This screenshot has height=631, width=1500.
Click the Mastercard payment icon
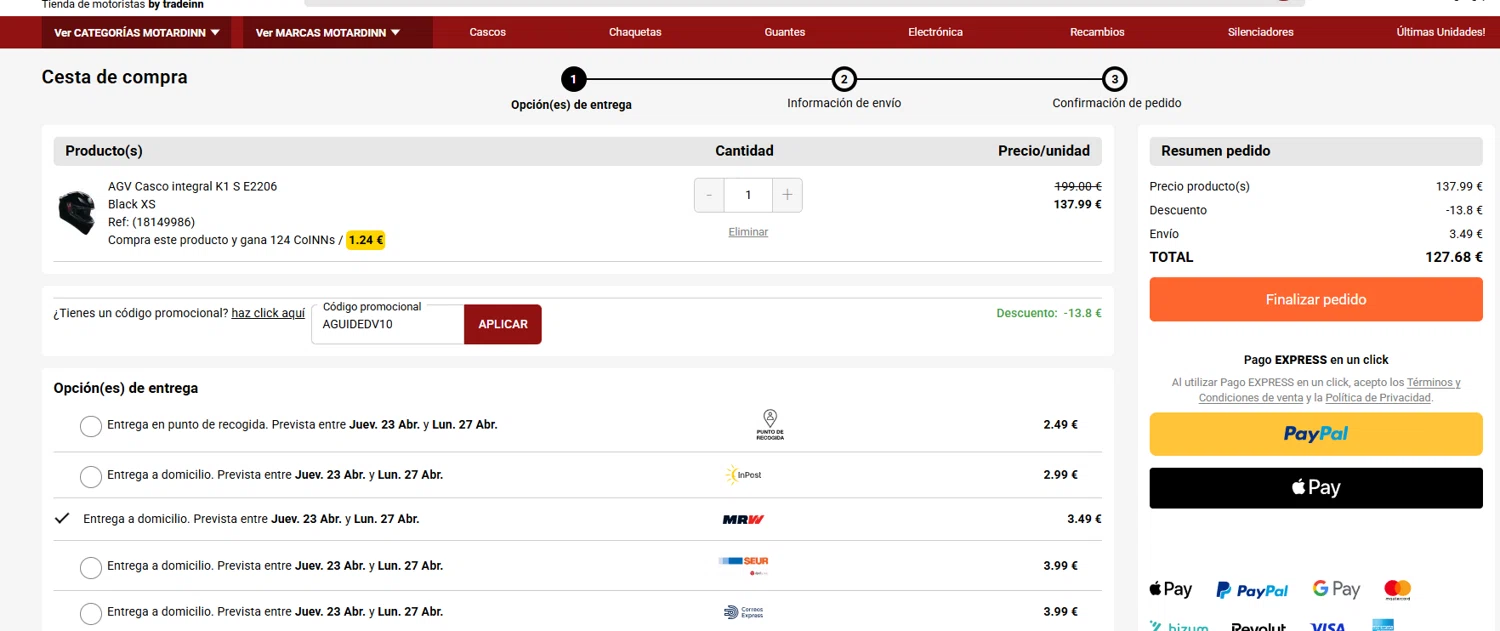(x=1397, y=590)
